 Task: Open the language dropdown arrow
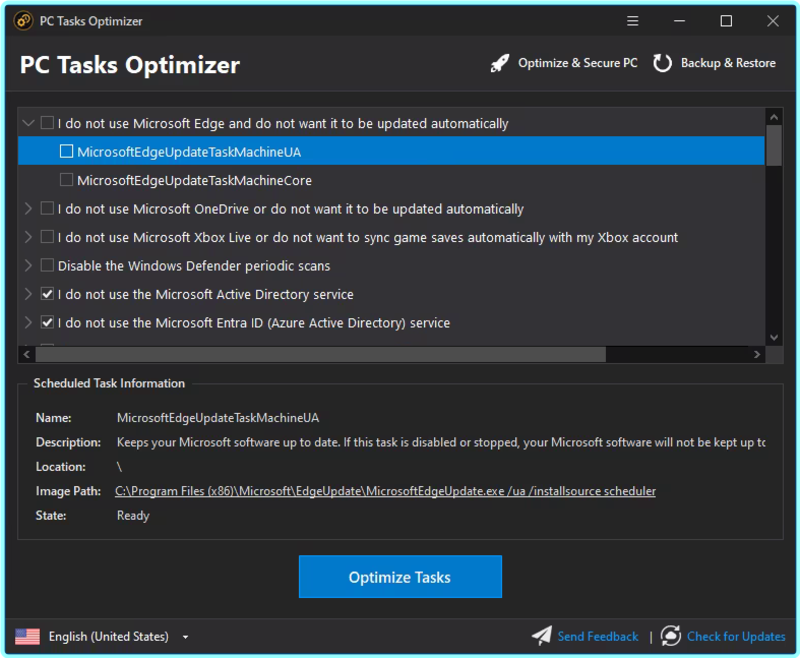click(x=186, y=637)
